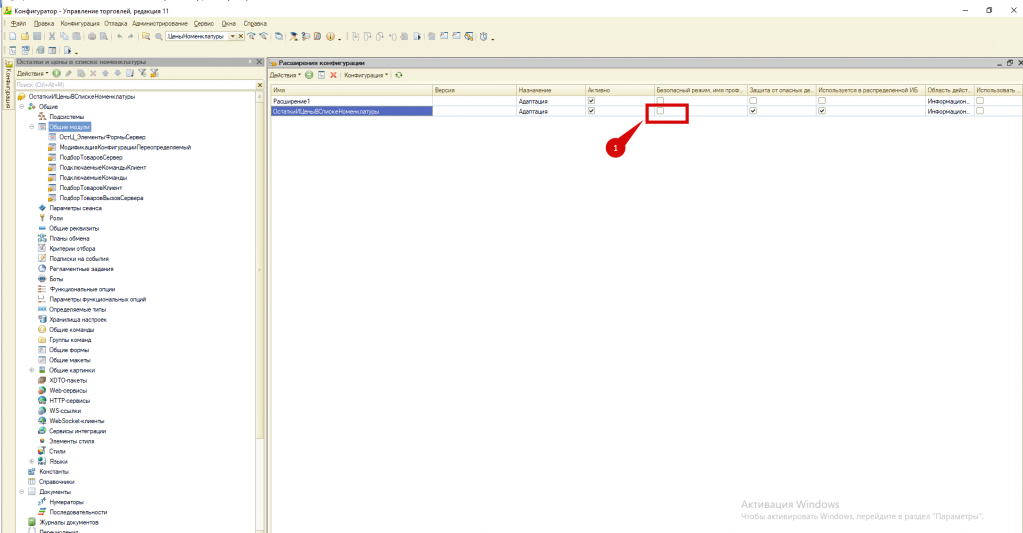Collapse the Документы branch

click(x=22, y=492)
